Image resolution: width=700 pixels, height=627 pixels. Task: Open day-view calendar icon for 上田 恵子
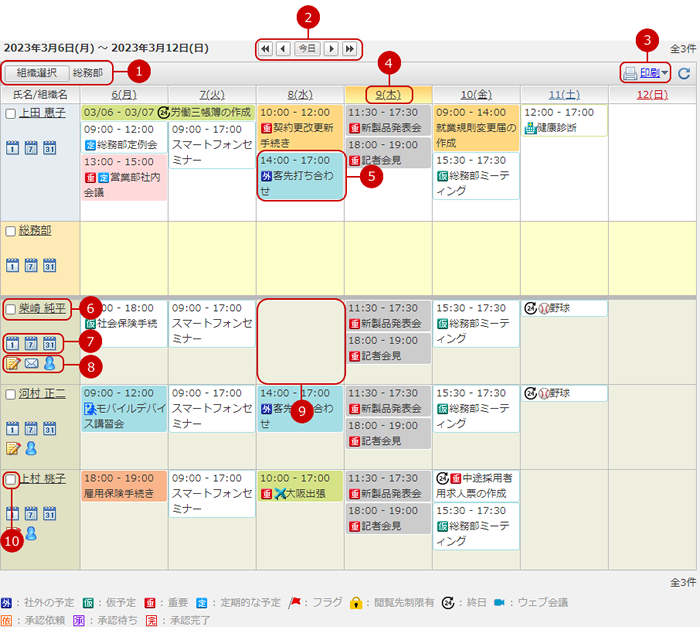[12, 148]
